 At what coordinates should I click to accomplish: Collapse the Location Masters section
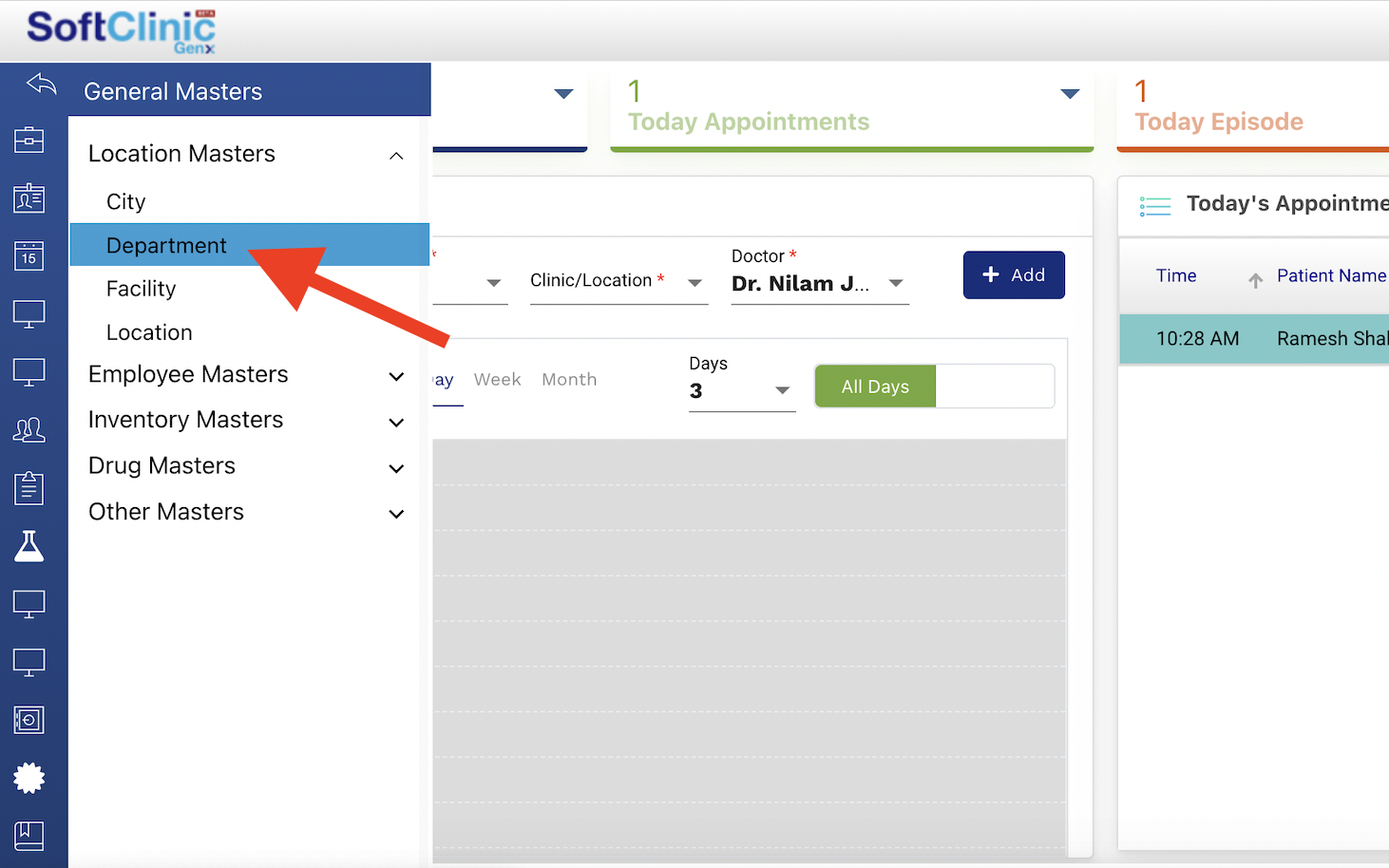pyautogui.click(x=396, y=155)
